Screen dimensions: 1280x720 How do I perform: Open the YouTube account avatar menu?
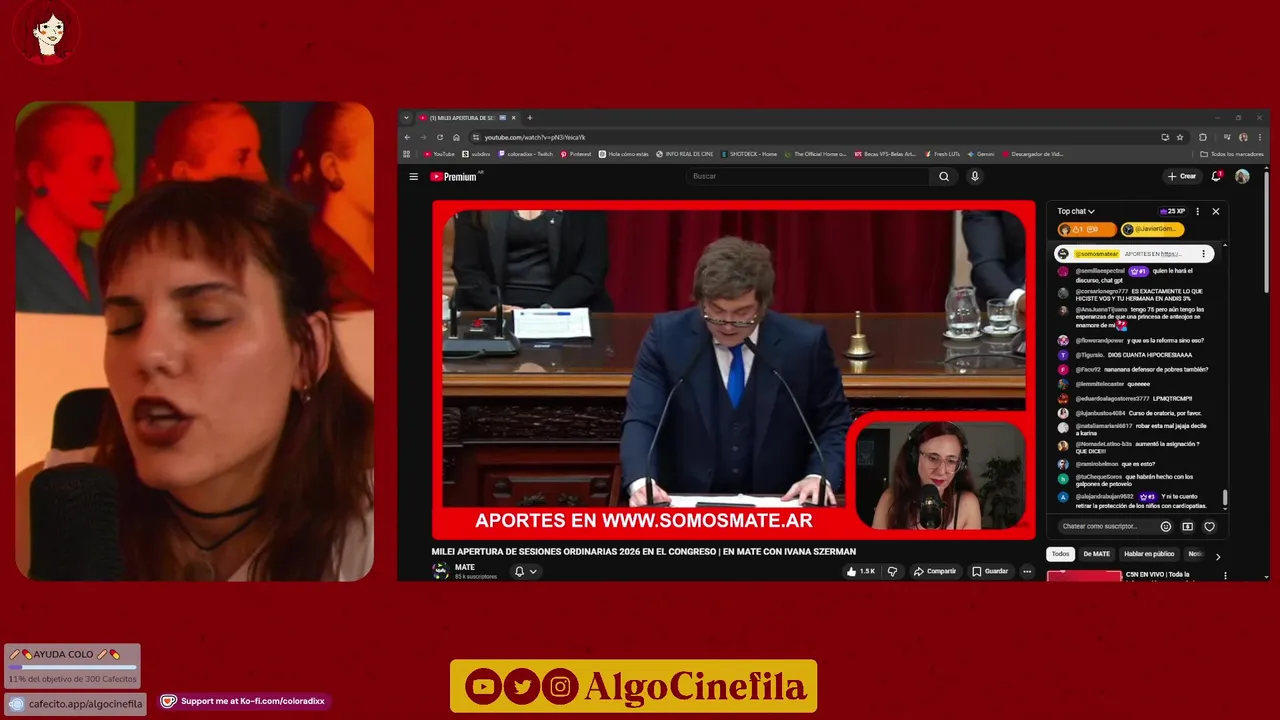pyautogui.click(x=1242, y=176)
